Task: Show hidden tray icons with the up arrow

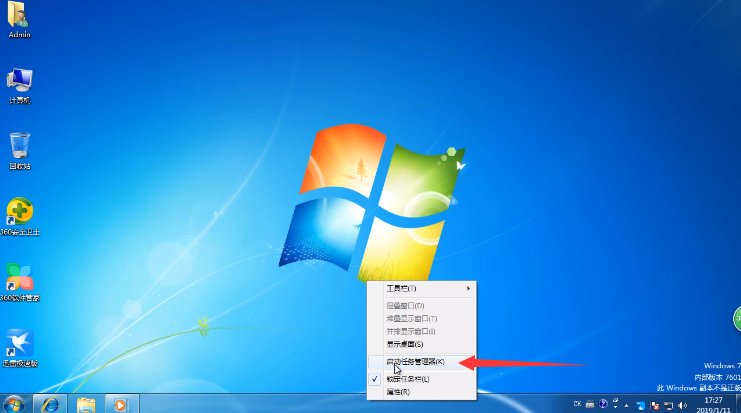Action: coord(627,405)
